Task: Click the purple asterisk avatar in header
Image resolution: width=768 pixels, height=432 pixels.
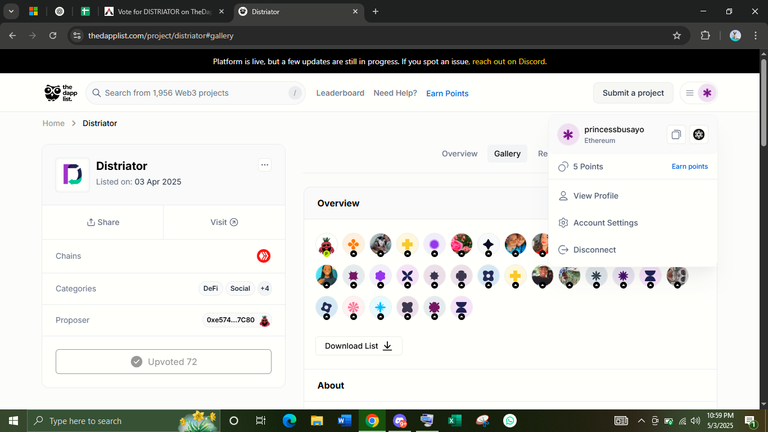Action: (707, 93)
